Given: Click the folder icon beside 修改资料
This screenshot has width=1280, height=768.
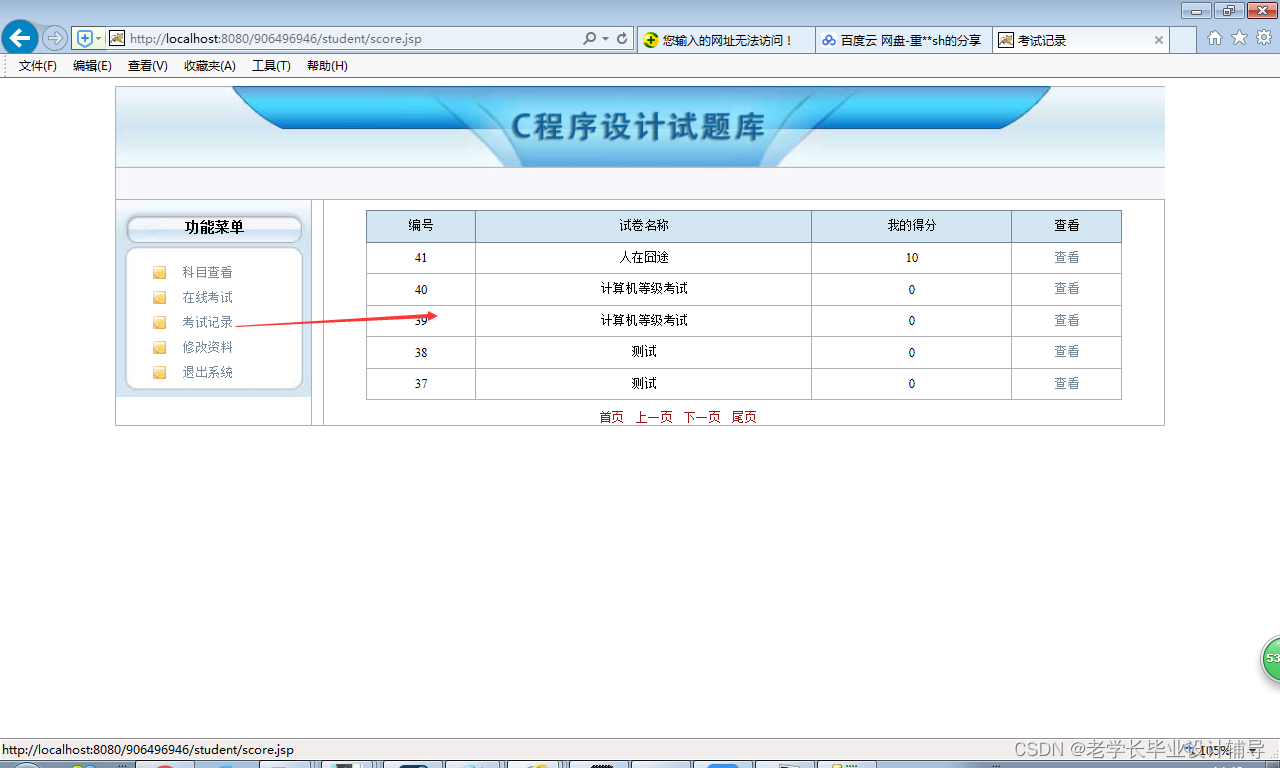Looking at the screenshot, I should pyautogui.click(x=159, y=347).
